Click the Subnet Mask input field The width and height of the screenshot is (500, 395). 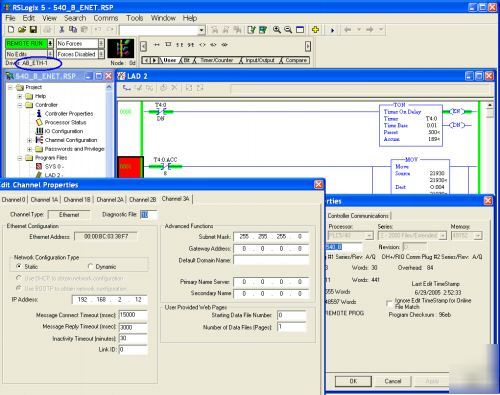click(271, 237)
